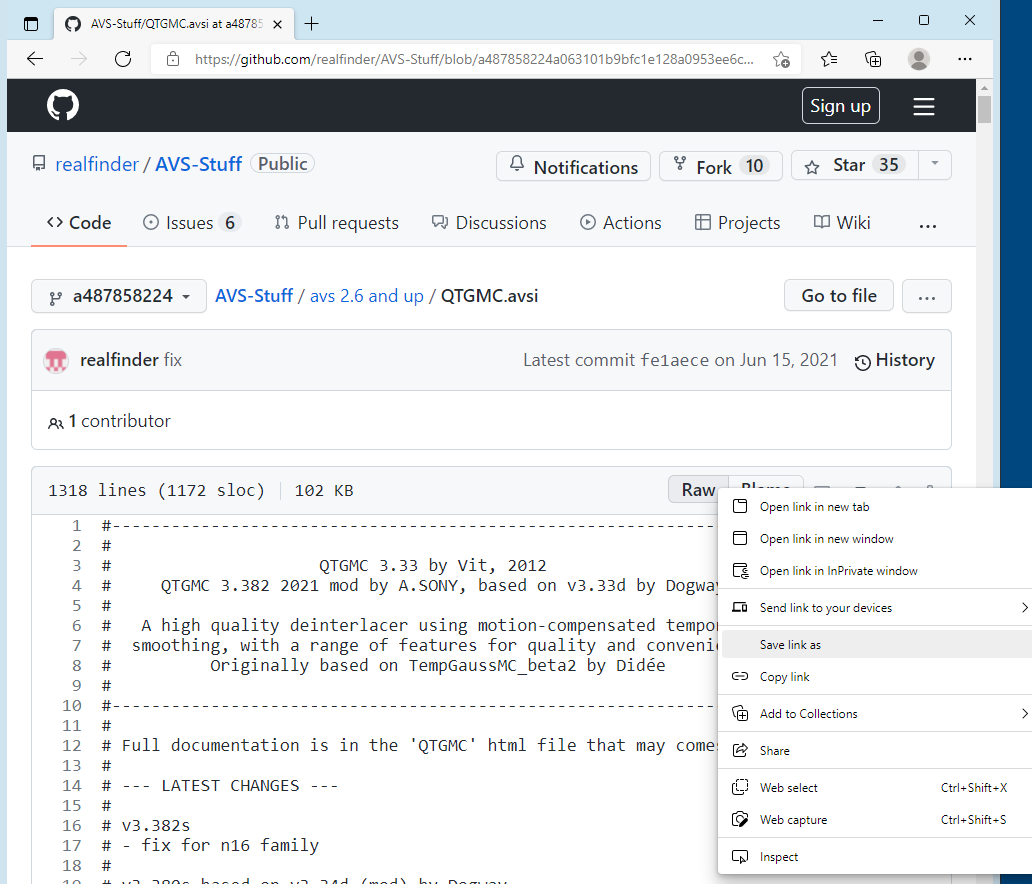
Task: Close the AVS-Stuff/QTGMC.avsi tab
Action: click(278, 24)
